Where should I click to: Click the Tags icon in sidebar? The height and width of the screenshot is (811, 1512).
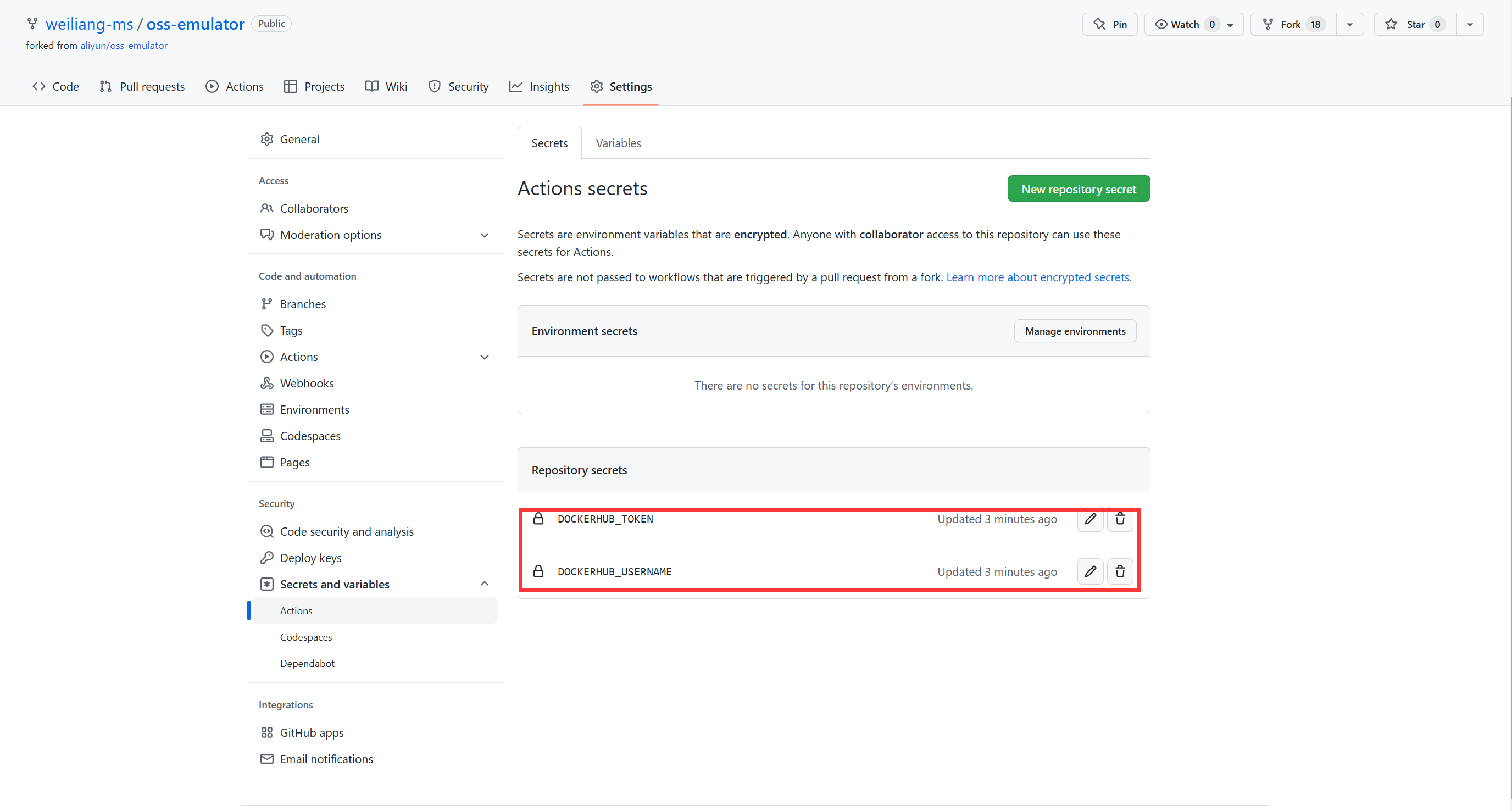tap(266, 330)
